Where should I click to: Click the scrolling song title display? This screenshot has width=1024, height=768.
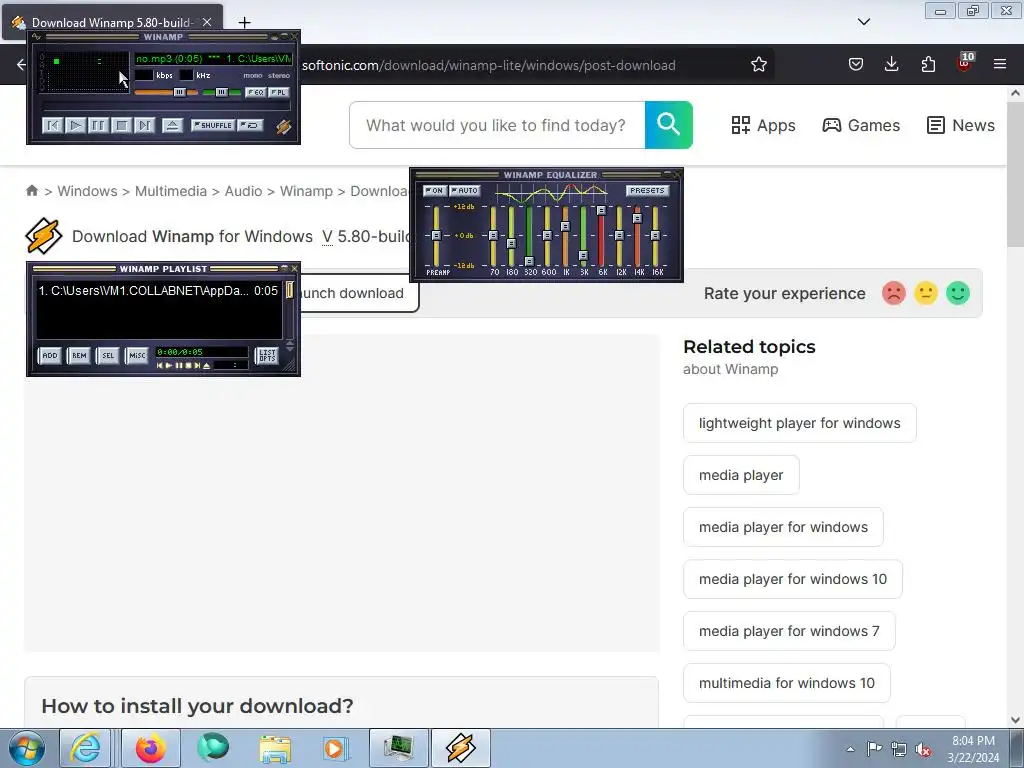click(x=213, y=59)
